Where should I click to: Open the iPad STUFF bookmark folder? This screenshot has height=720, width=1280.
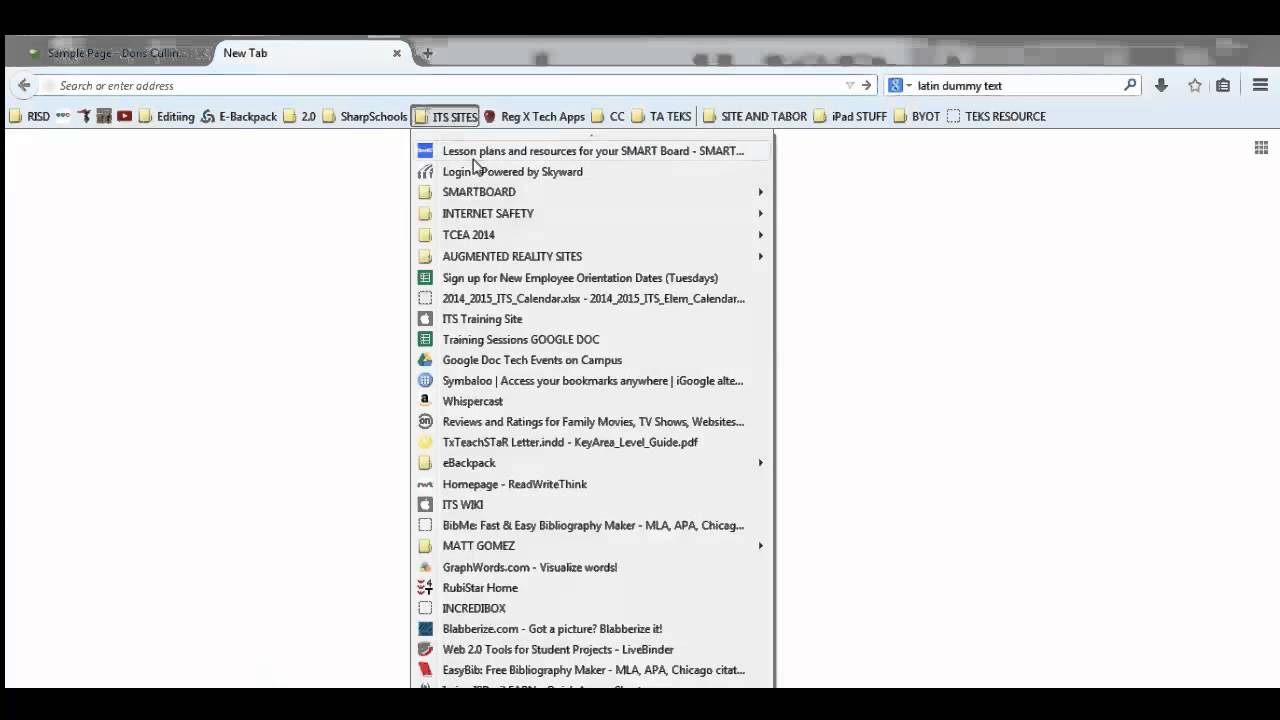(x=850, y=116)
